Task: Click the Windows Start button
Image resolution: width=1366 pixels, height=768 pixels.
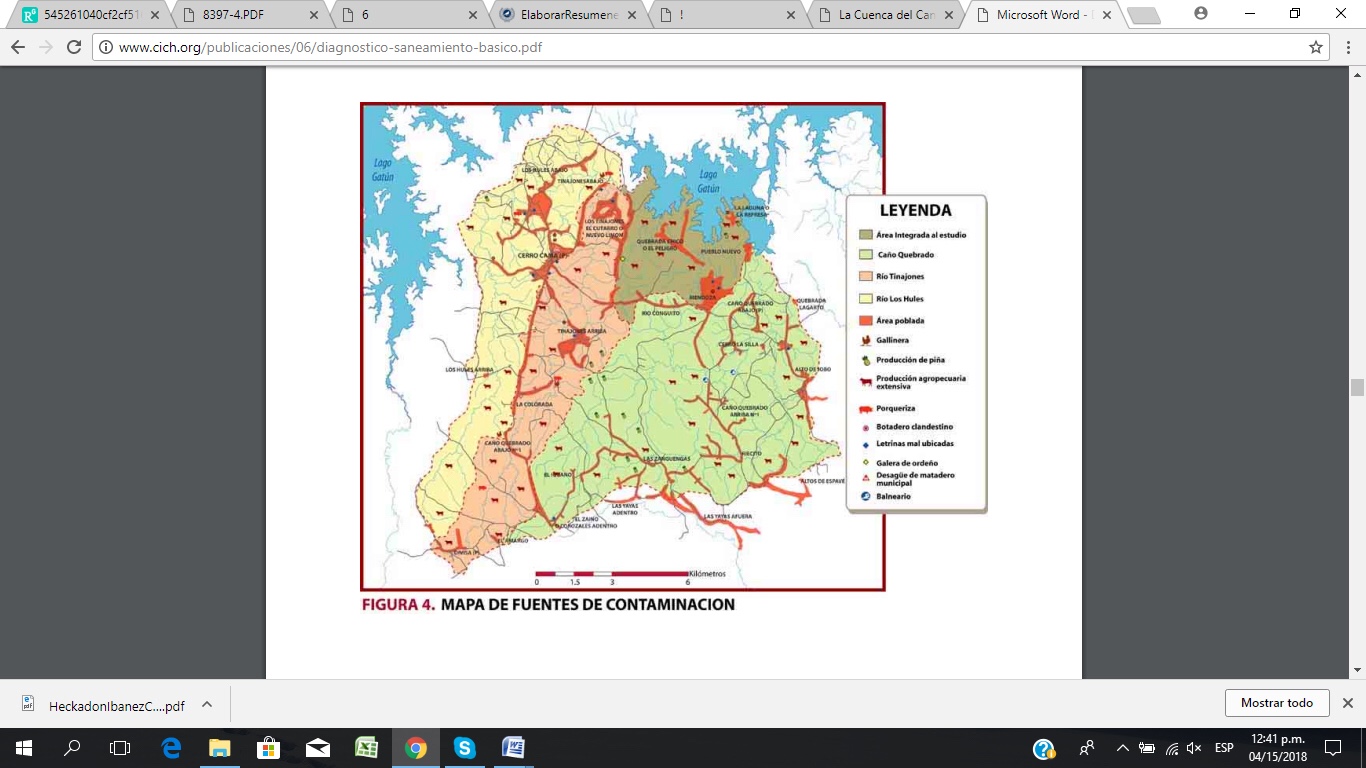Action: click(23, 748)
